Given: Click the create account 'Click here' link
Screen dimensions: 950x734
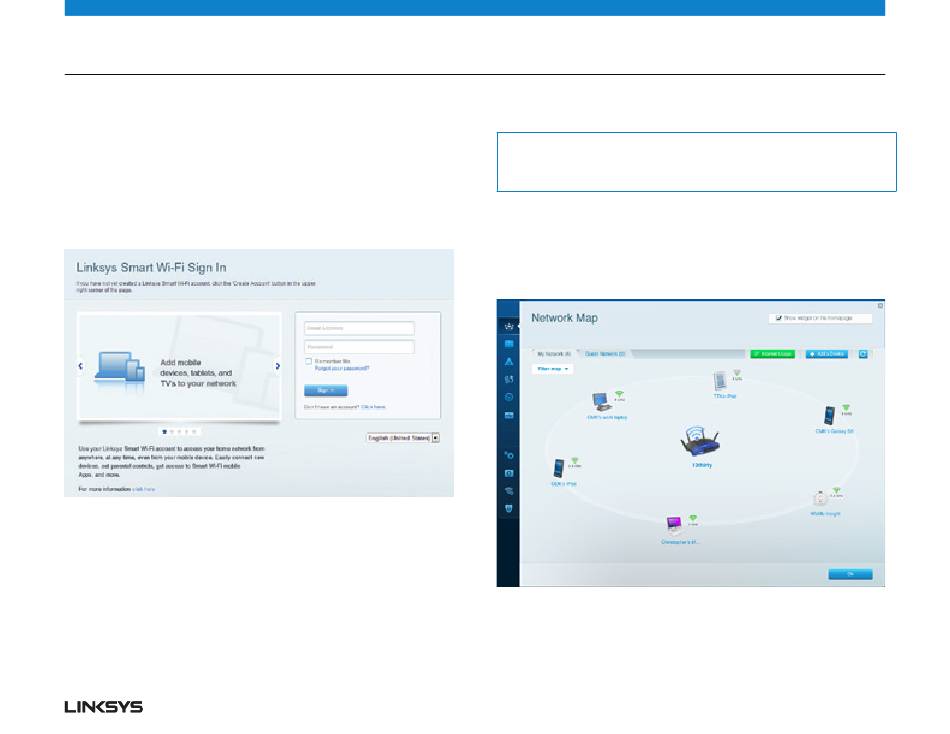Looking at the screenshot, I should tap(373, 407).
